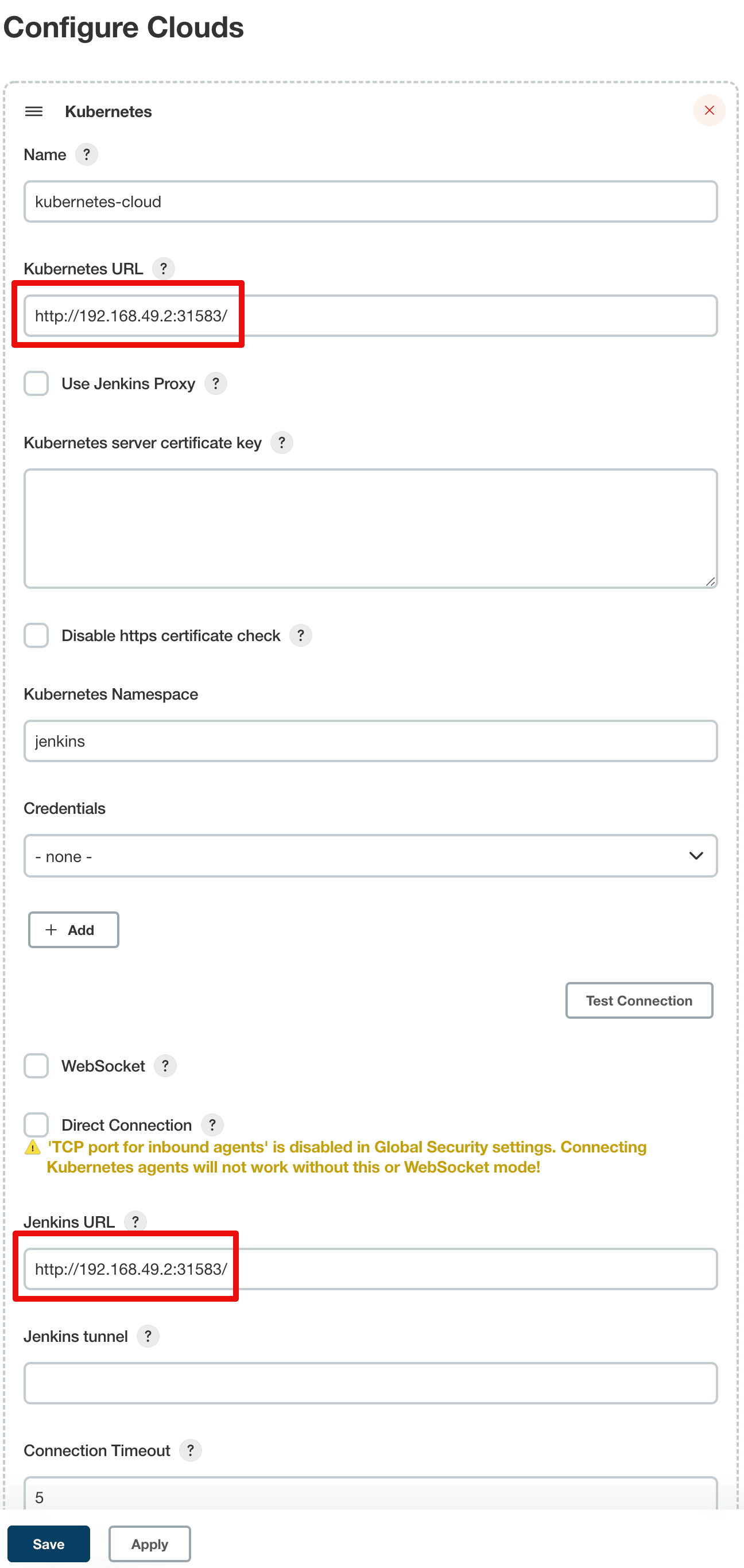
Task: Open help for Kubernetes server certificate key
Action: point(281,443)
